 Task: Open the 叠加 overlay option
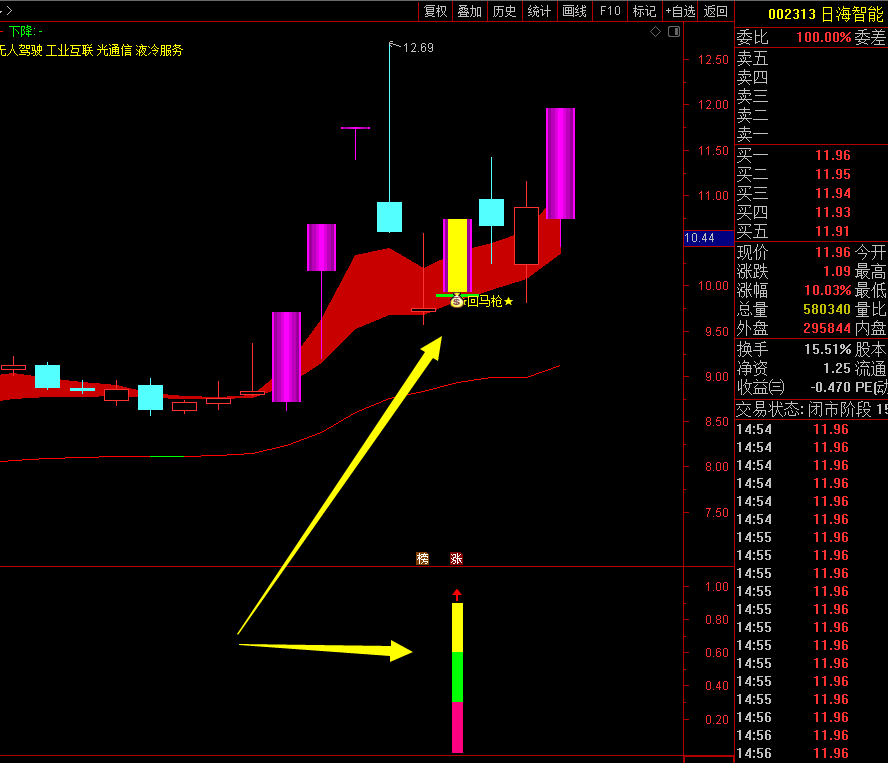pyautogui.click(x=469, y=11)
